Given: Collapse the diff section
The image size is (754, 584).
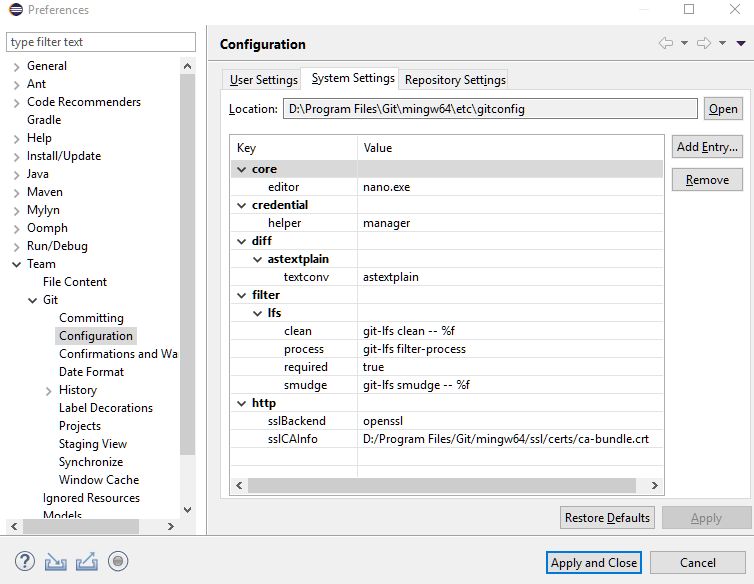Looking at the screenshot, I should click(x=241, y=241).
